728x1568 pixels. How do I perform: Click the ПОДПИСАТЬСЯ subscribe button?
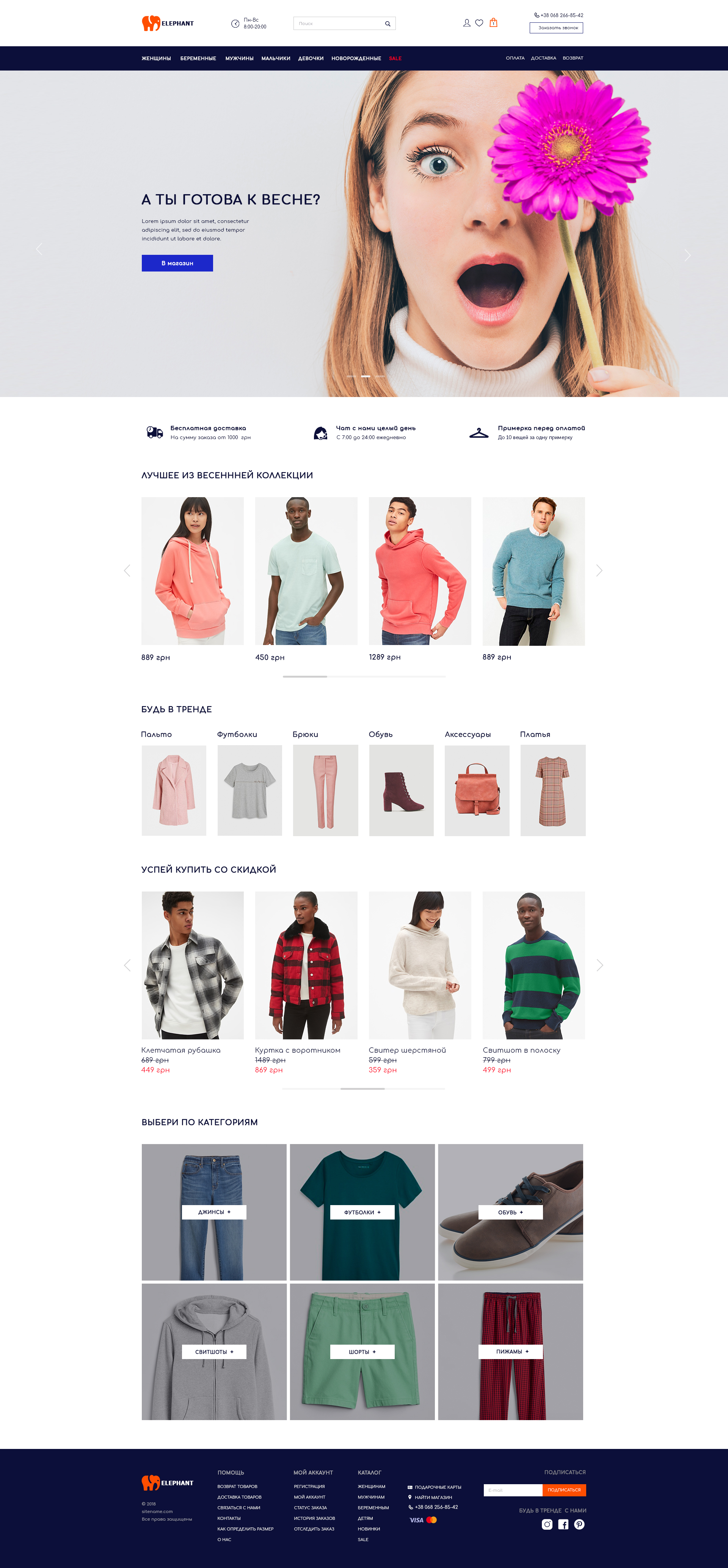point(564,1490)
